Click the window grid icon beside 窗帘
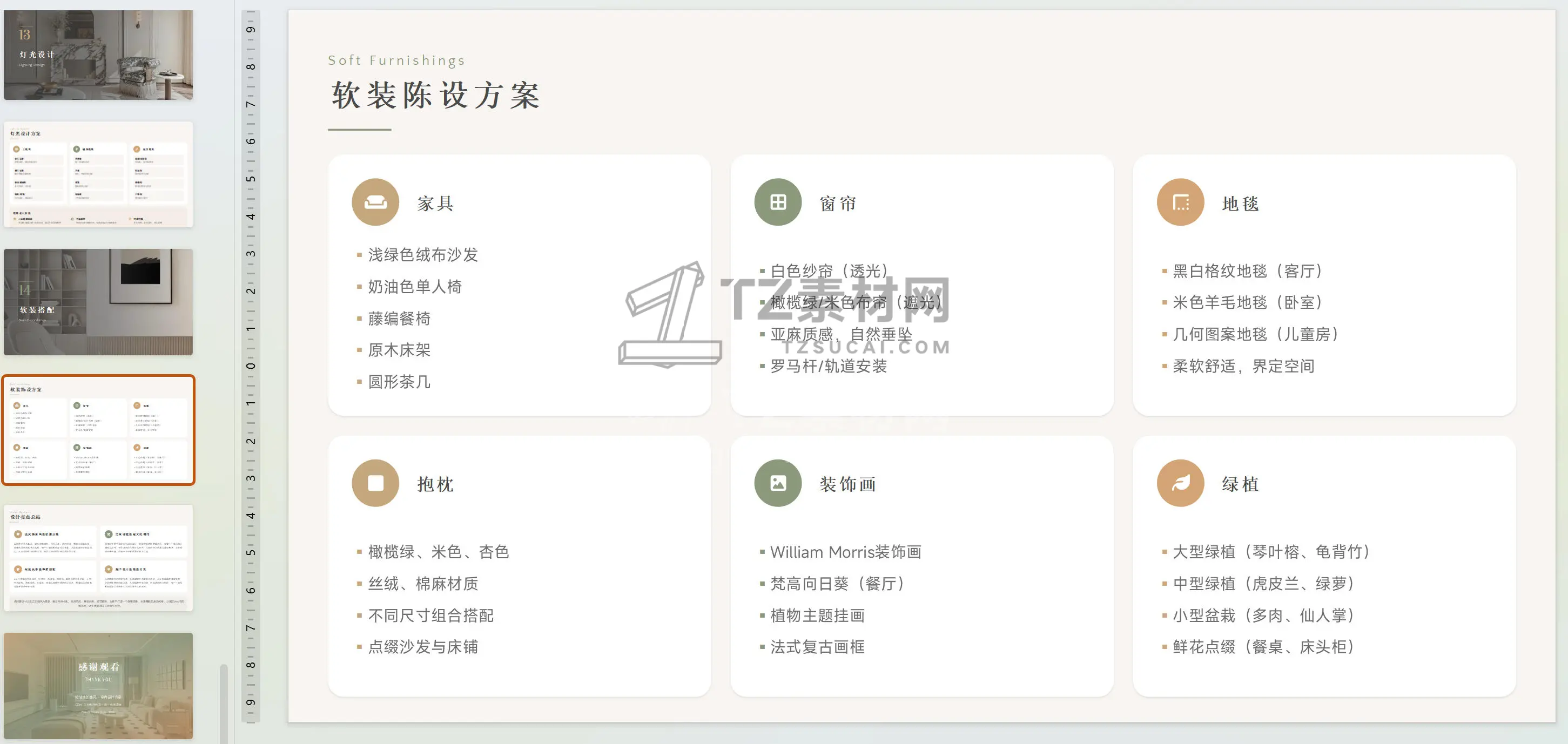 point(777,202)
